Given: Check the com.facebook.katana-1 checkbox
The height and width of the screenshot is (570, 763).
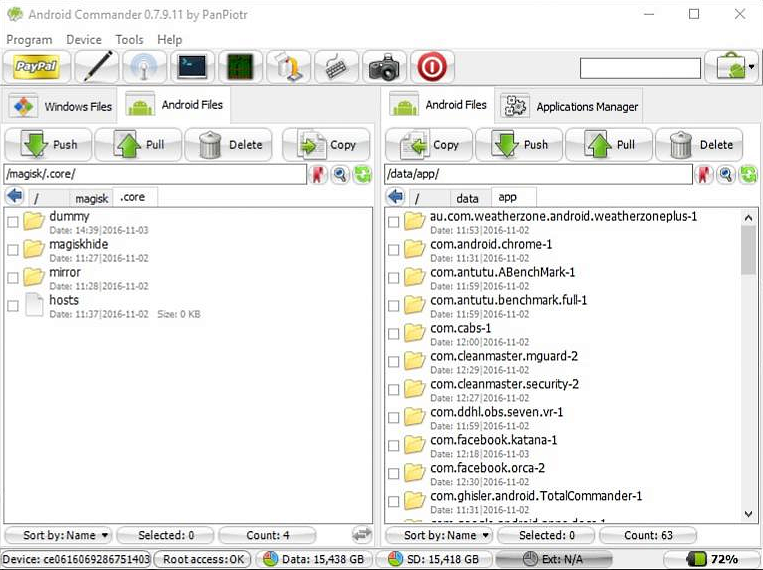Looking at the screenshot, I should tap(394, 445).
